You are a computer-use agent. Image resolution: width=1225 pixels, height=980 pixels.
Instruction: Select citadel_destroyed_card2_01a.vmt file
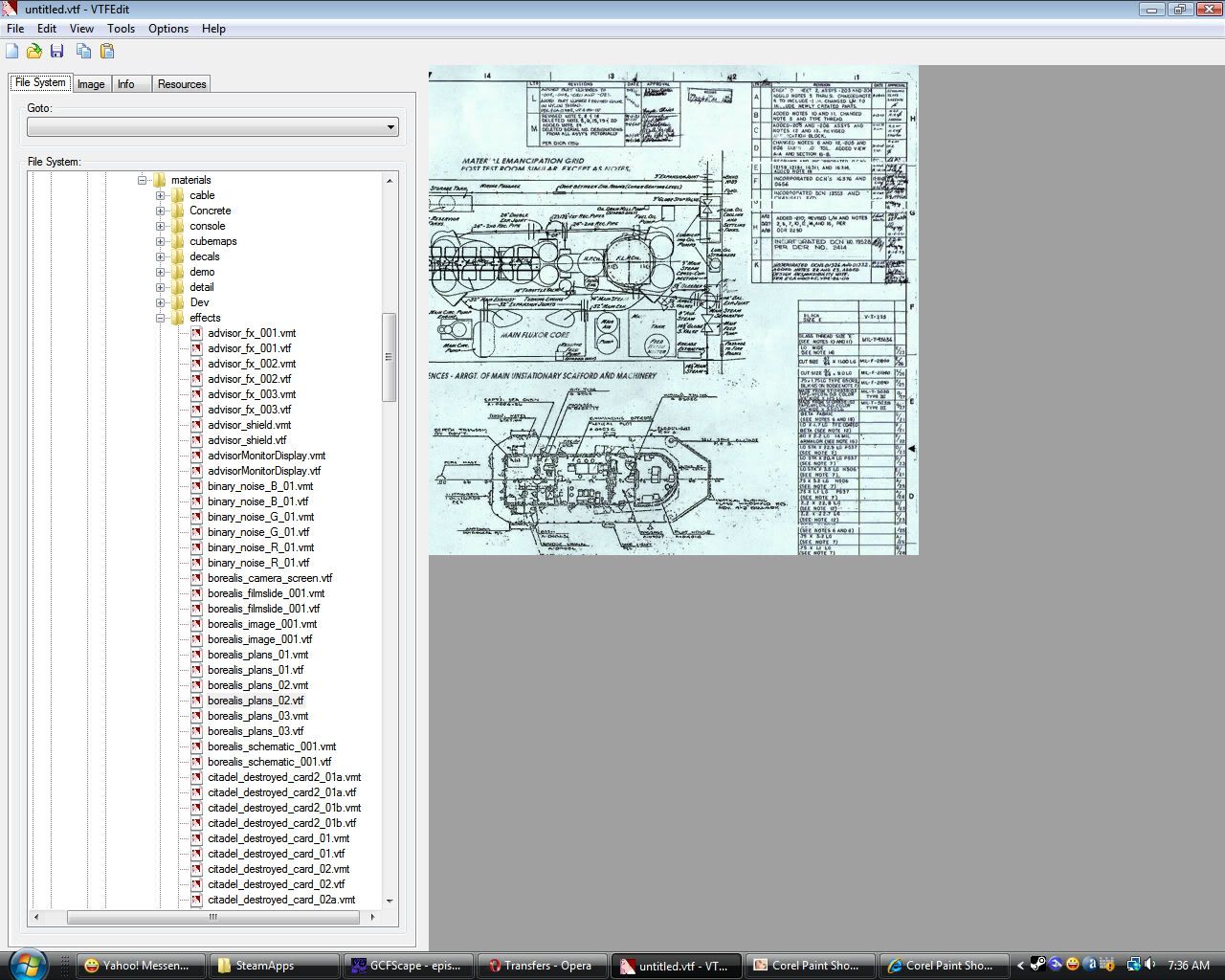click(x=284, y=777)
